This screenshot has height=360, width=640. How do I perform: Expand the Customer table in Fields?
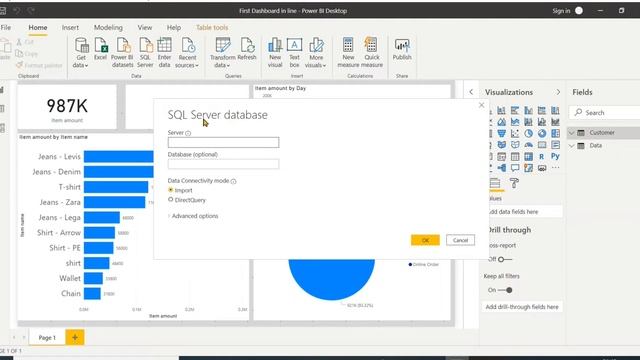[x=572, y=133]
